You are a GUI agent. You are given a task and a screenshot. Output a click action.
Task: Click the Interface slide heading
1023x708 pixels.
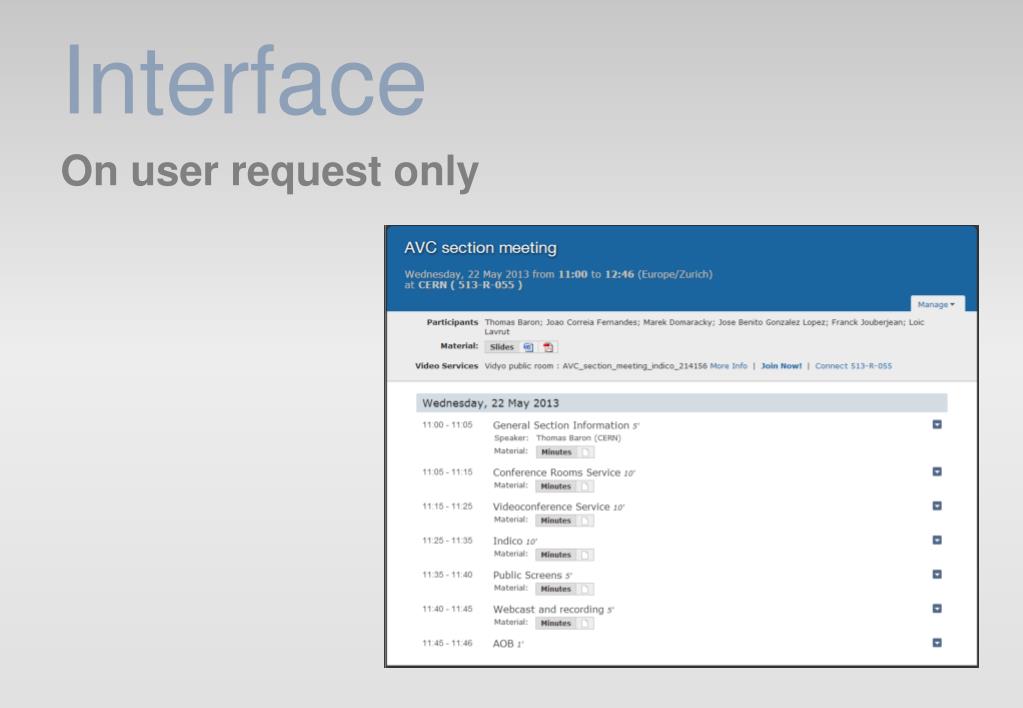point(245,80)
